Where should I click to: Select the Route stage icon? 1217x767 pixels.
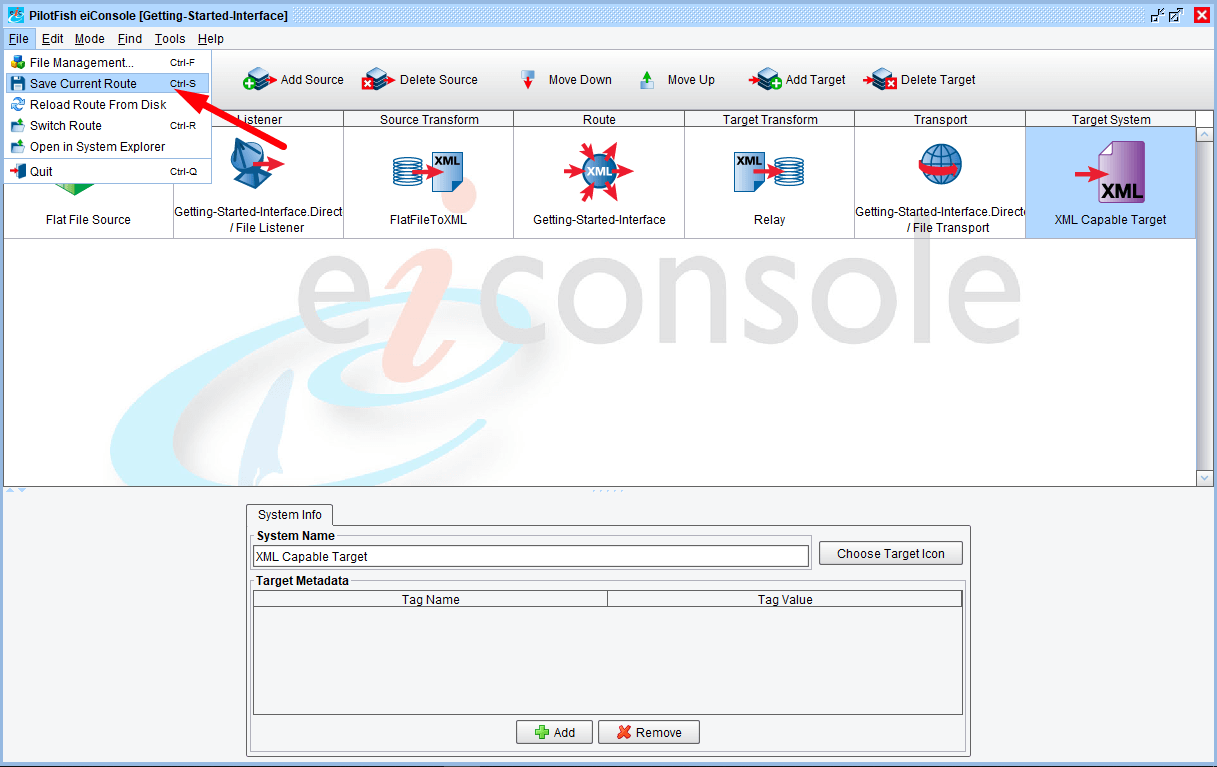point(599,172)
